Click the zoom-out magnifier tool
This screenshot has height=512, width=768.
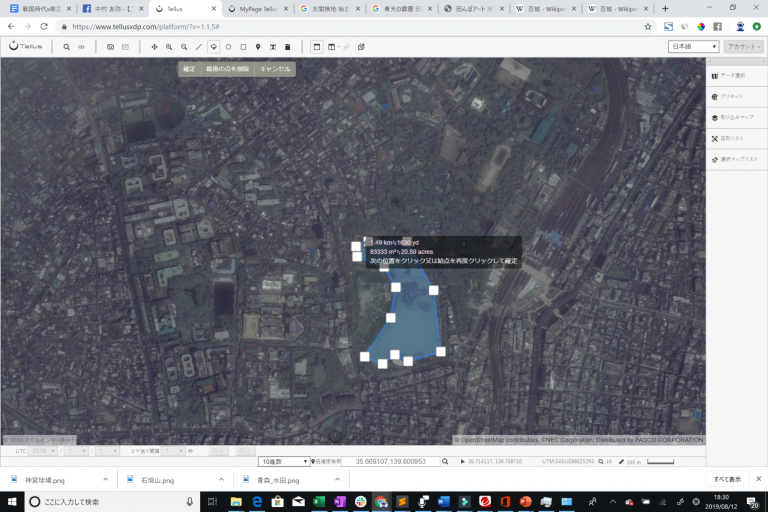tap(184, 47)
